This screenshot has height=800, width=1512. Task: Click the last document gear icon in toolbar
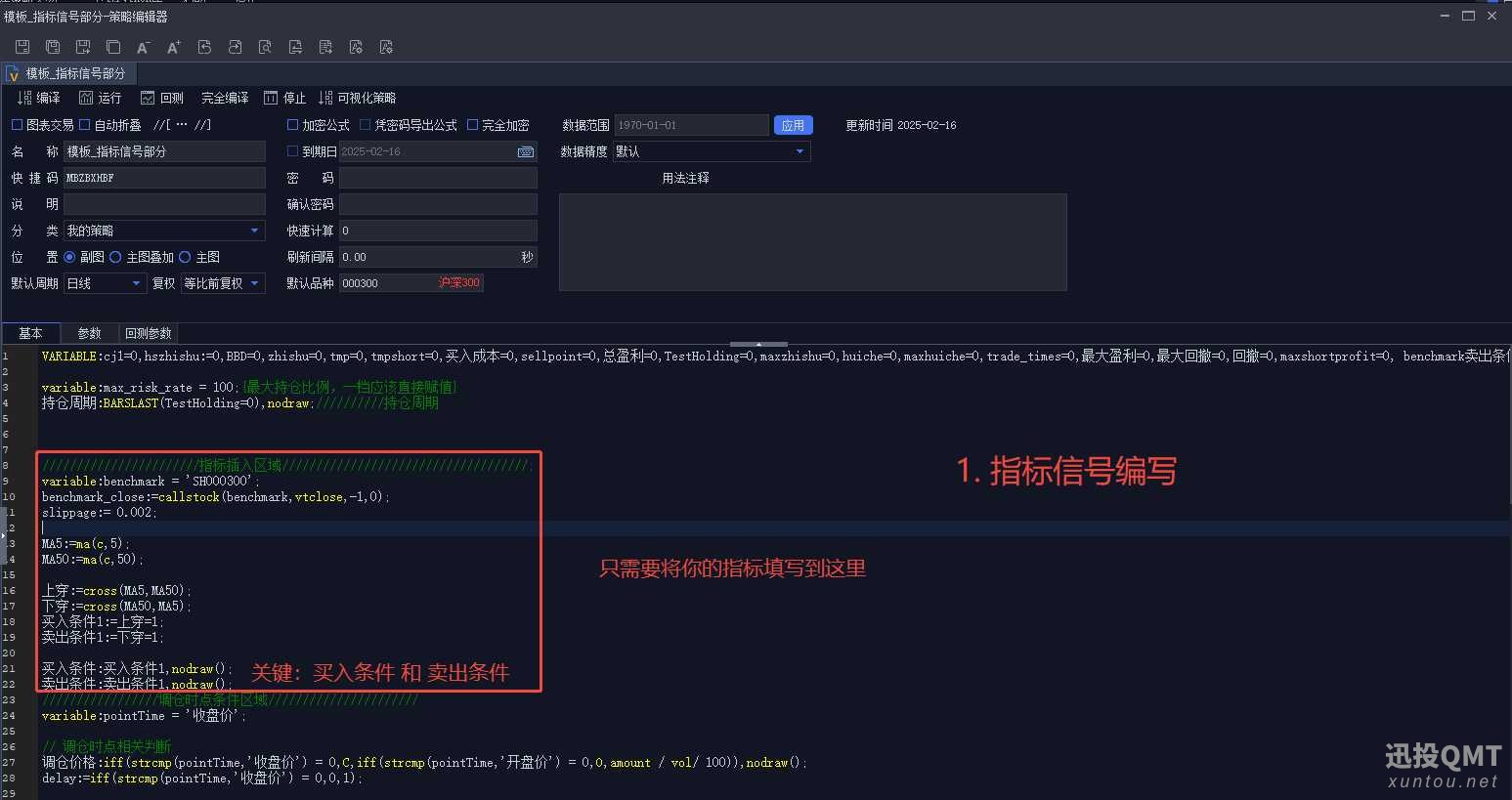point(386,47)
